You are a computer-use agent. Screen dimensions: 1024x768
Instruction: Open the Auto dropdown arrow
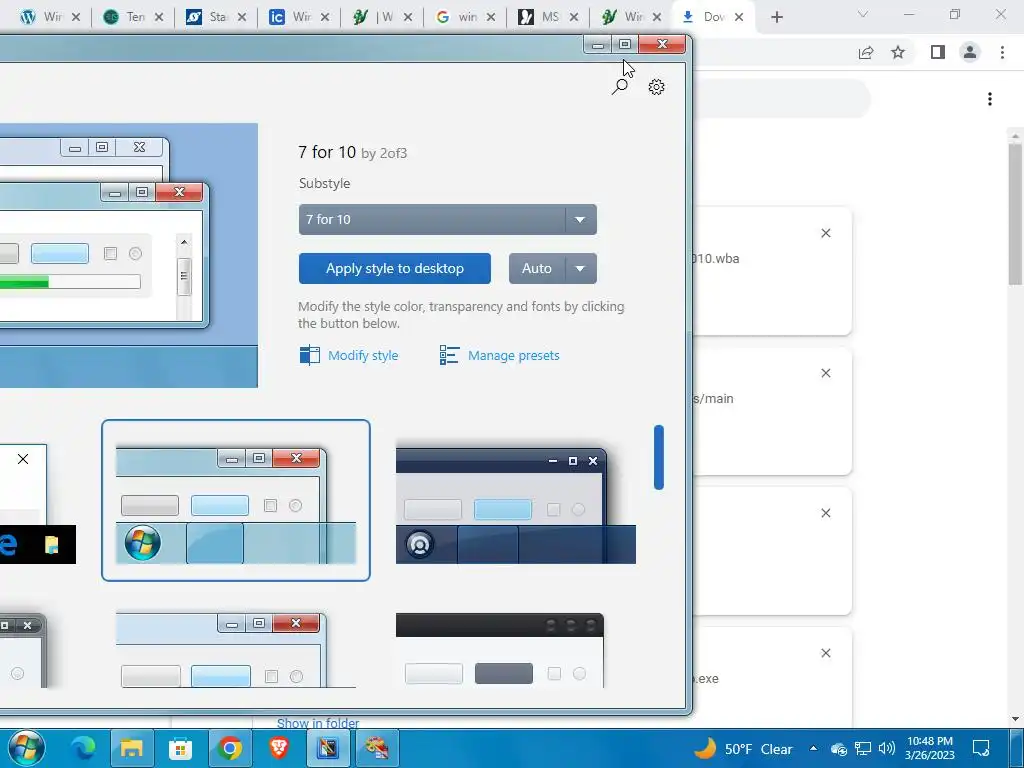pos(581,268)
